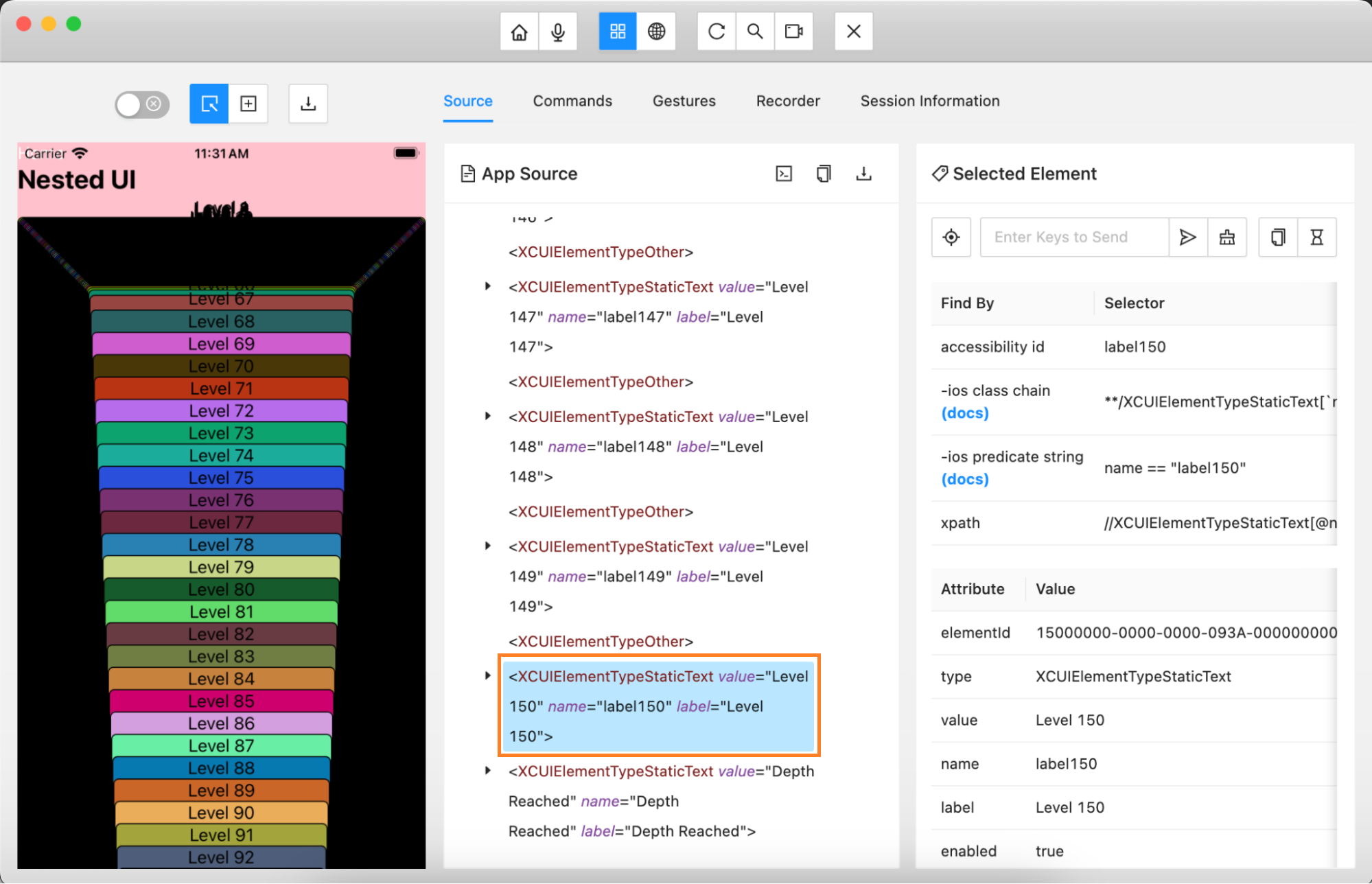Click the copy selector icon in Selected Element
This screenshot has width=1372, height=884.
[x=1278, y=236]
